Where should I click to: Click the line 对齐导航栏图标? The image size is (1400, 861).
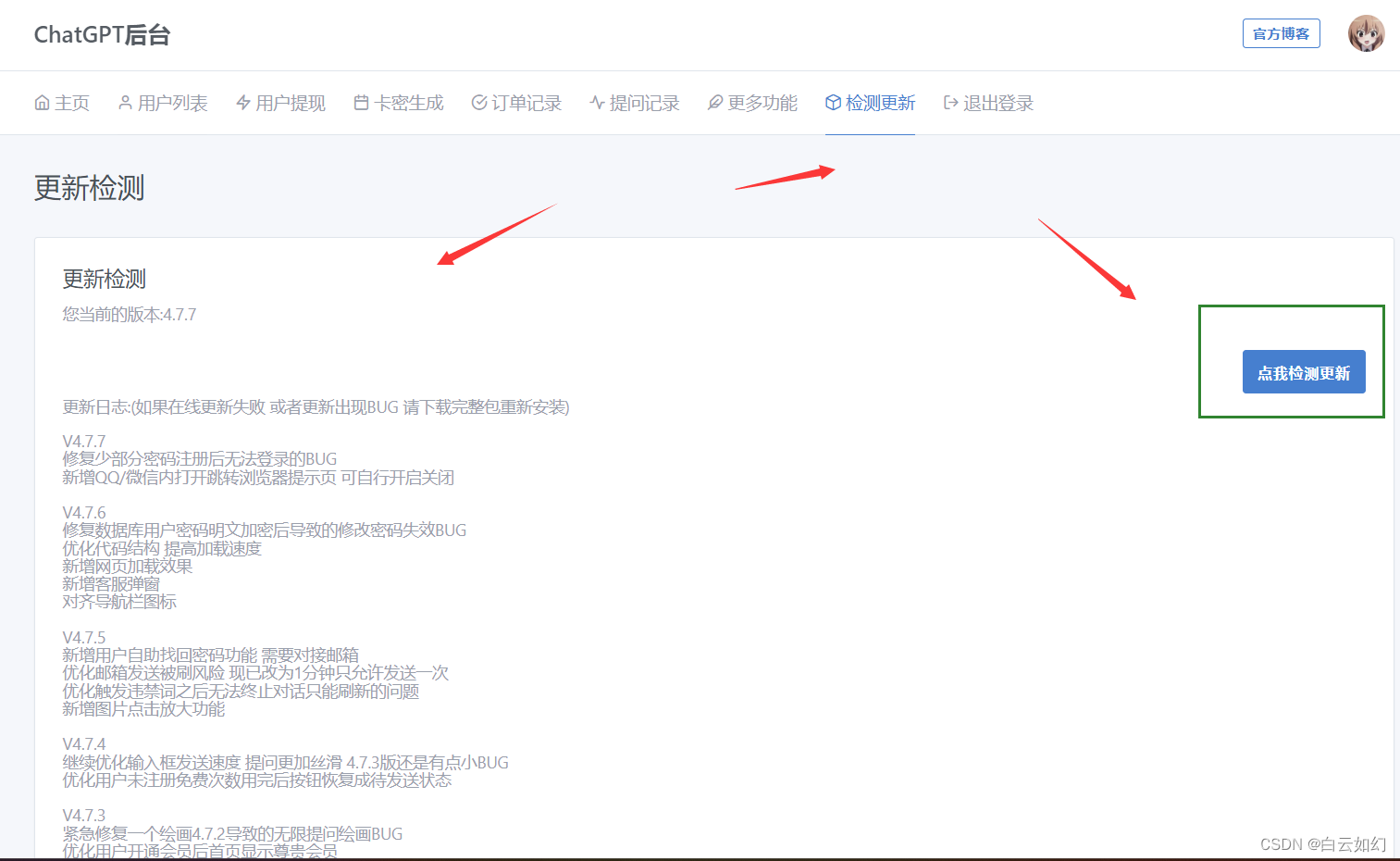(x=119, y=602)
